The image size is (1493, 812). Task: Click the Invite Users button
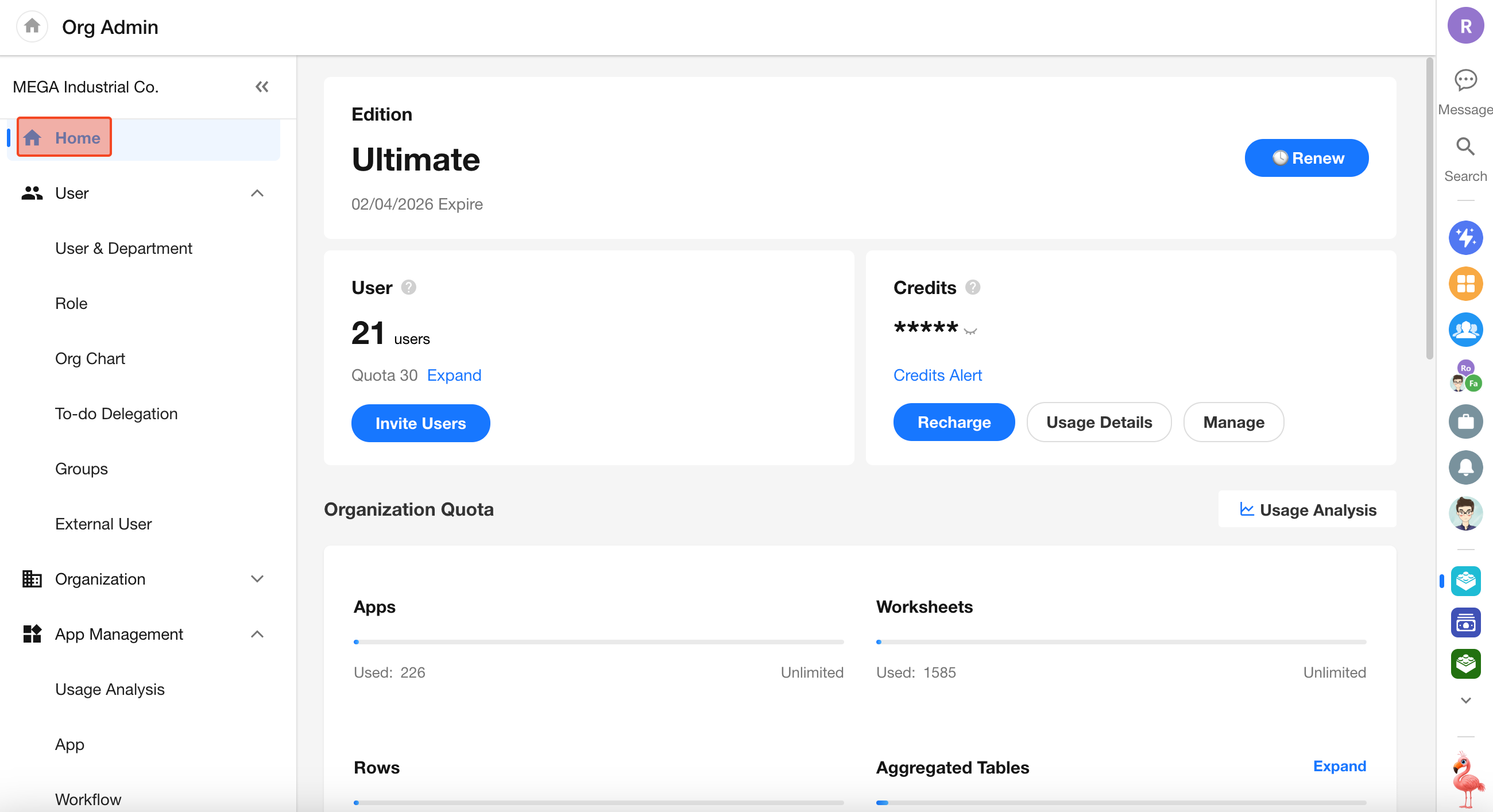(420, 423)
